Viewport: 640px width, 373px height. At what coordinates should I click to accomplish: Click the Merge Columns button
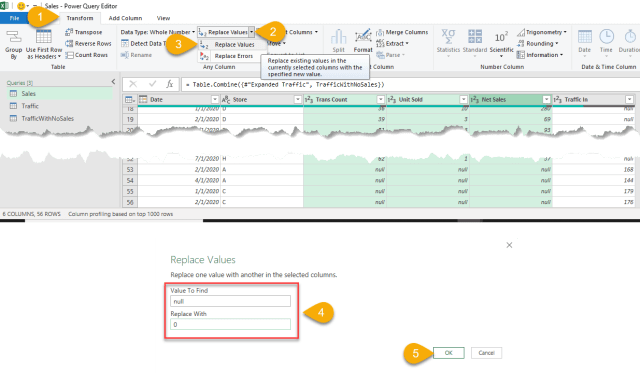click(402, 32)
